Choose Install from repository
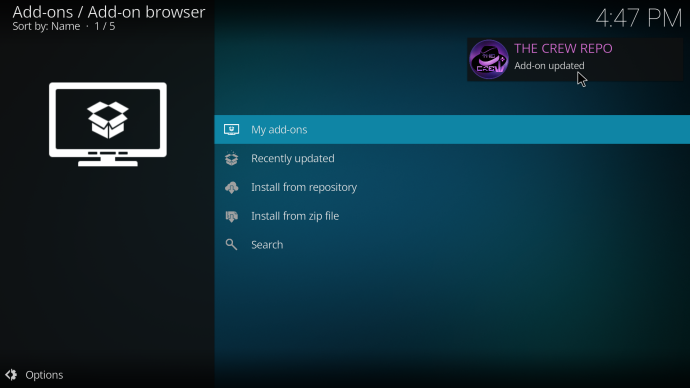This screenshot has width=690, height=388. click(452, 187)
